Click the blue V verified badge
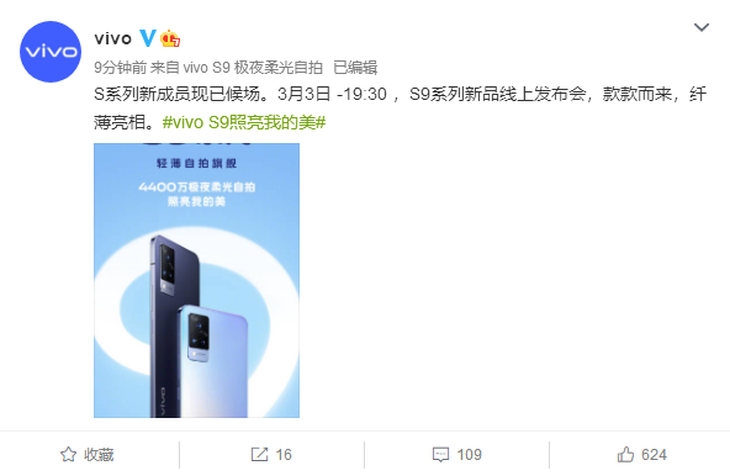Screen dimensions: 730x476 [x=148, y=38]
